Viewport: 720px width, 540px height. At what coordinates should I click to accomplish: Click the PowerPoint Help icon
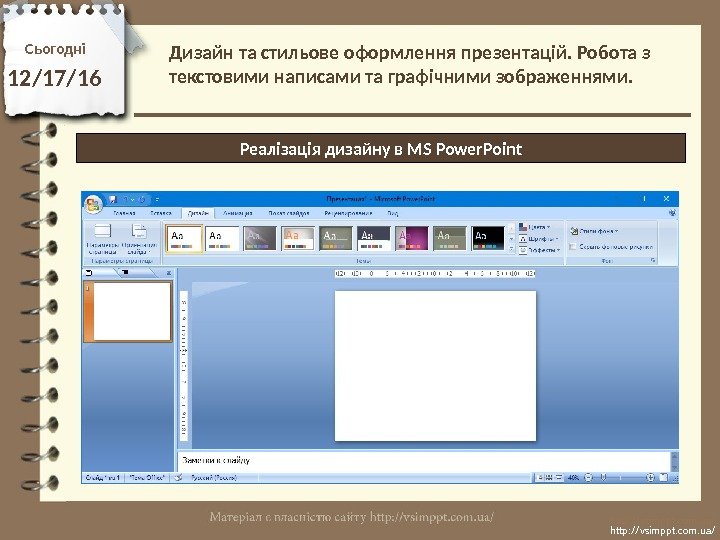[x=672, y=213]
